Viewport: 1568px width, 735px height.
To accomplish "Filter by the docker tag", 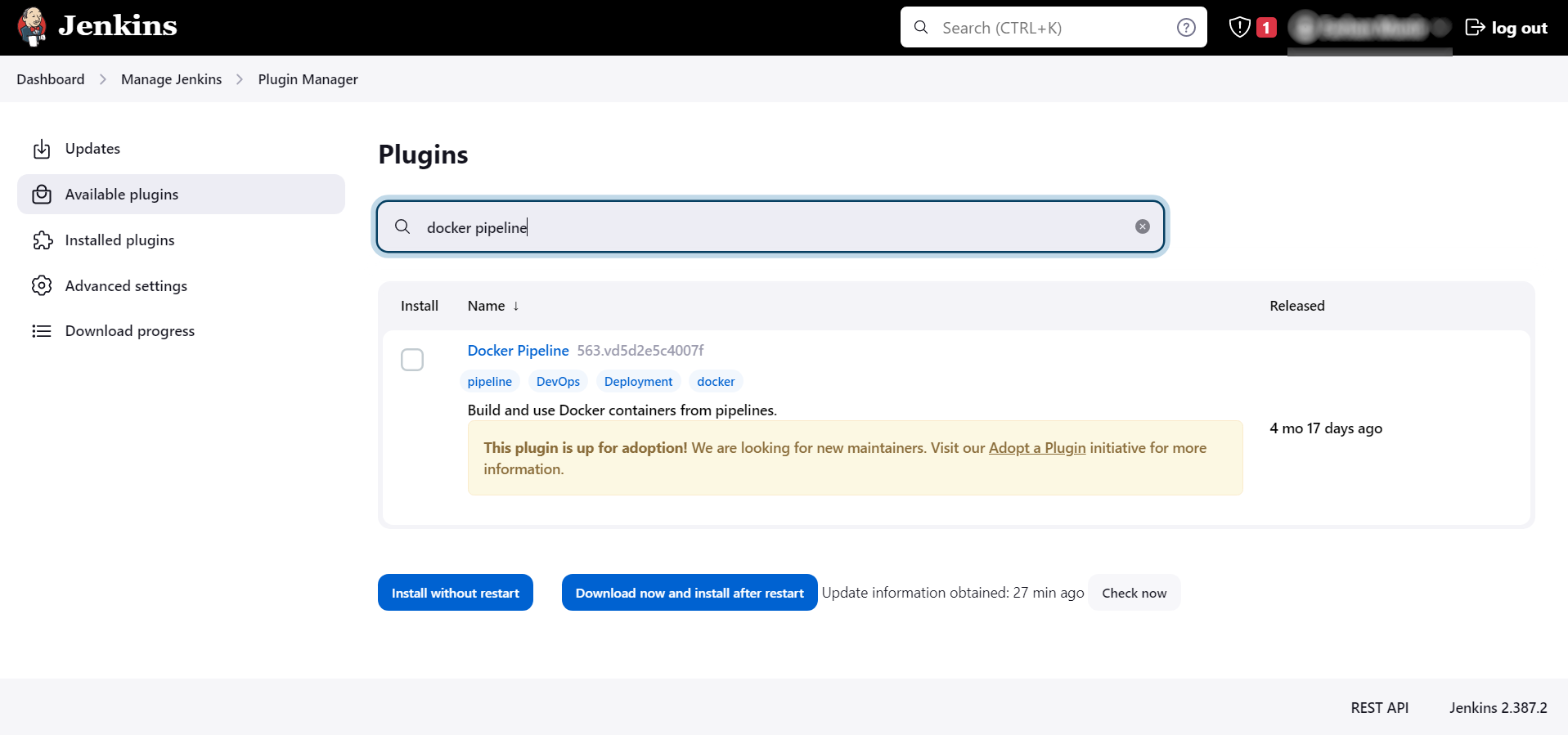I will pyautogui.click(x=717, y=382).
